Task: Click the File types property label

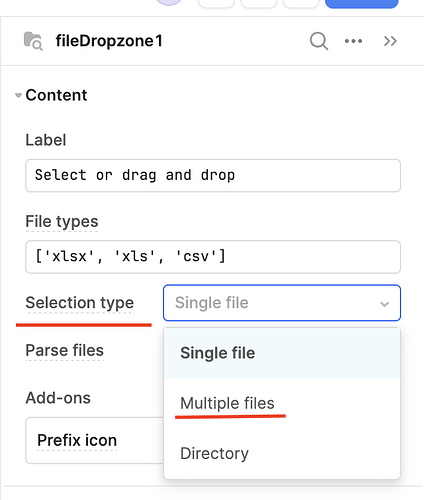Action: (x=62, y=222)
